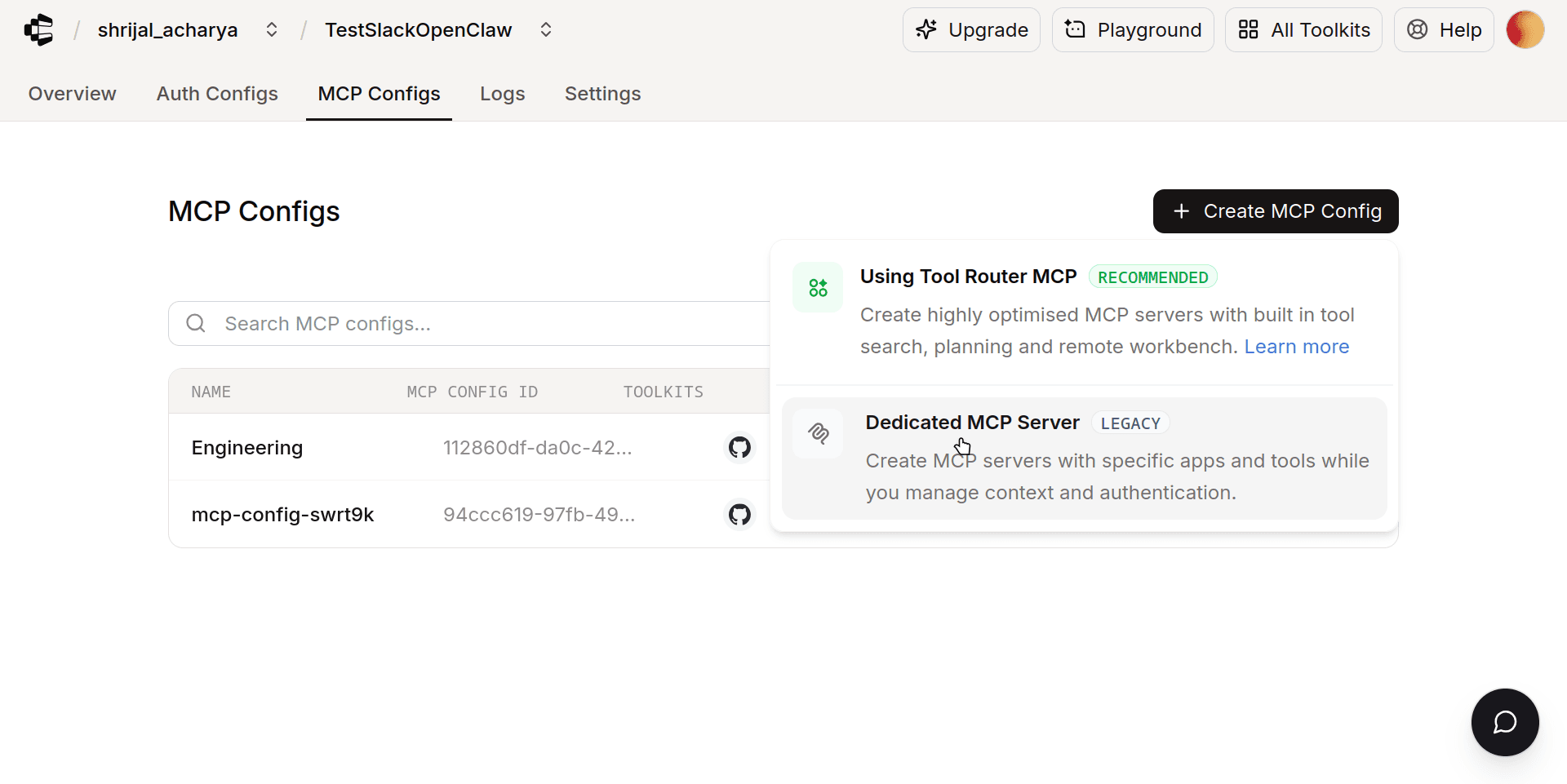Switch to the Overview tab

[x=73, y=94]
